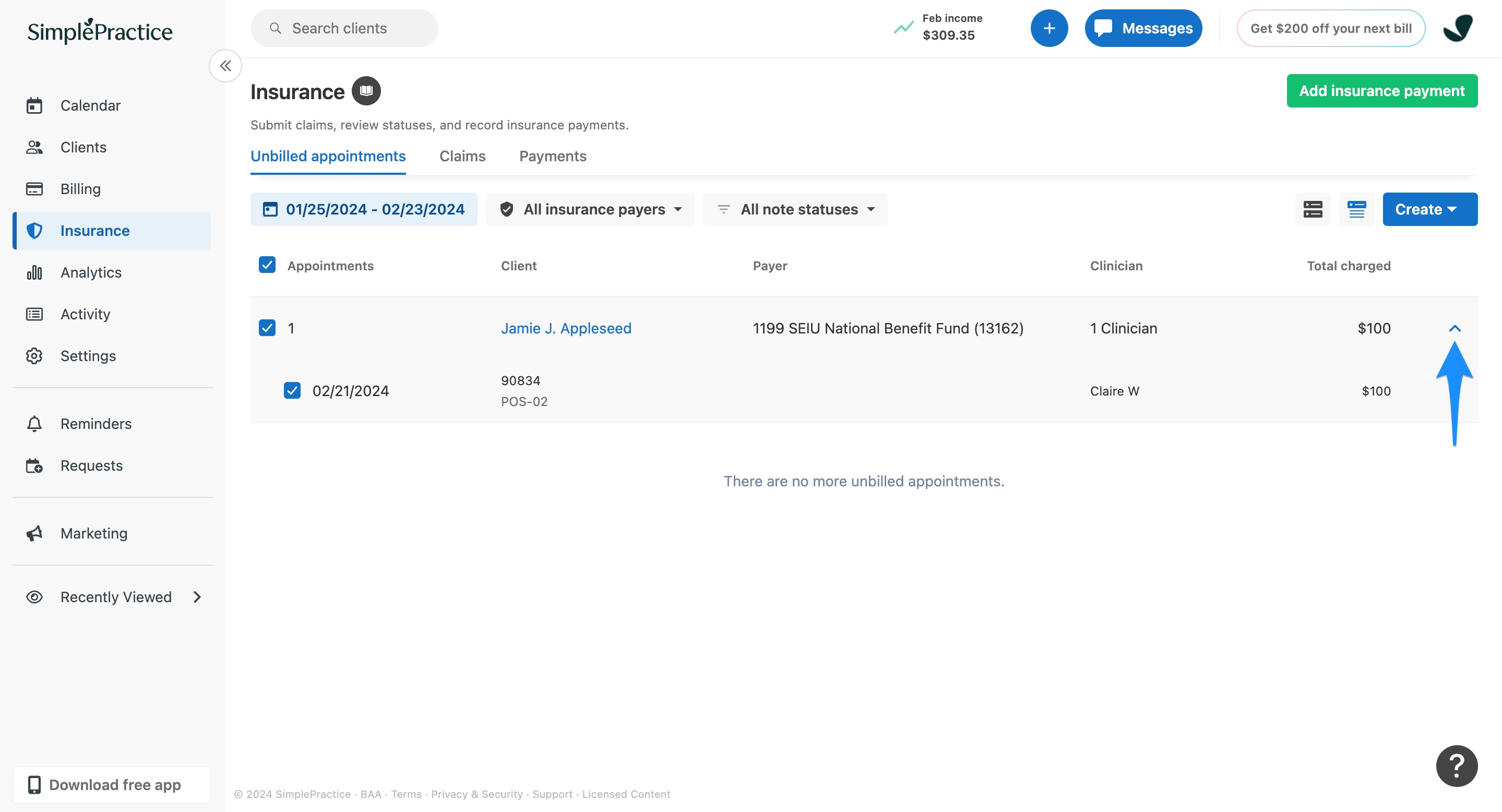Click the POS-02 place of service
The height and width of the screenshot is (812, 1502).
tap(524, 402)
